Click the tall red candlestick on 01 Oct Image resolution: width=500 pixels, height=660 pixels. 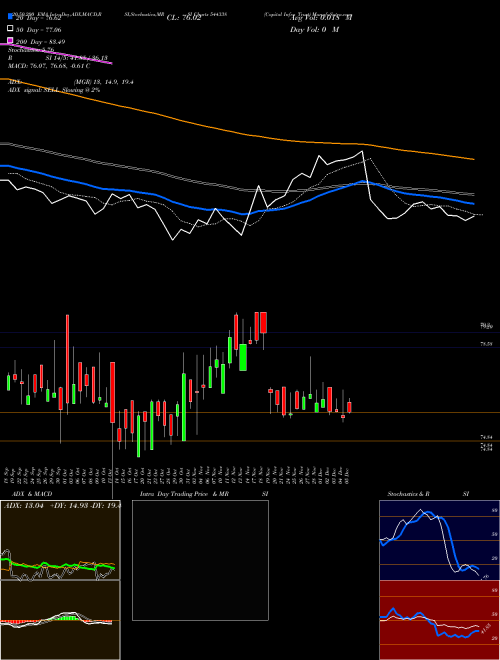[x=67, y=359]
